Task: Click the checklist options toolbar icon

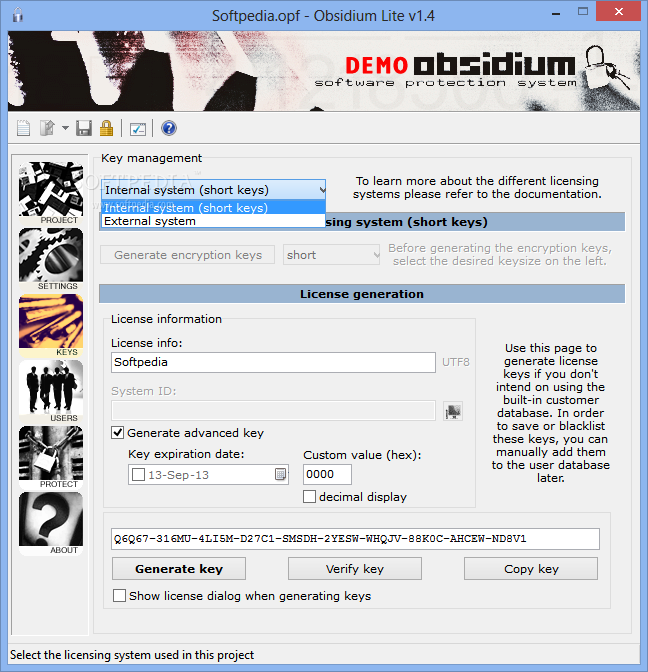Action: tap(138, 129)
